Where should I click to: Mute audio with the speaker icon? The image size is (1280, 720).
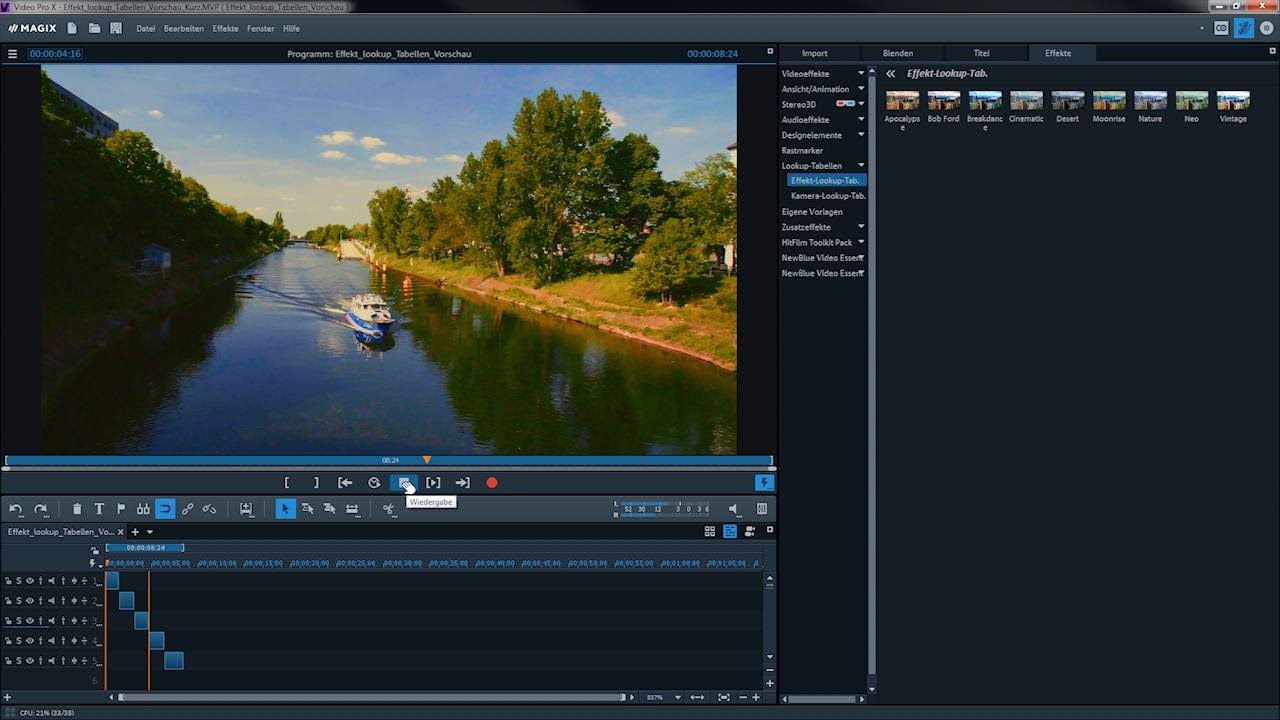point(733,509)
